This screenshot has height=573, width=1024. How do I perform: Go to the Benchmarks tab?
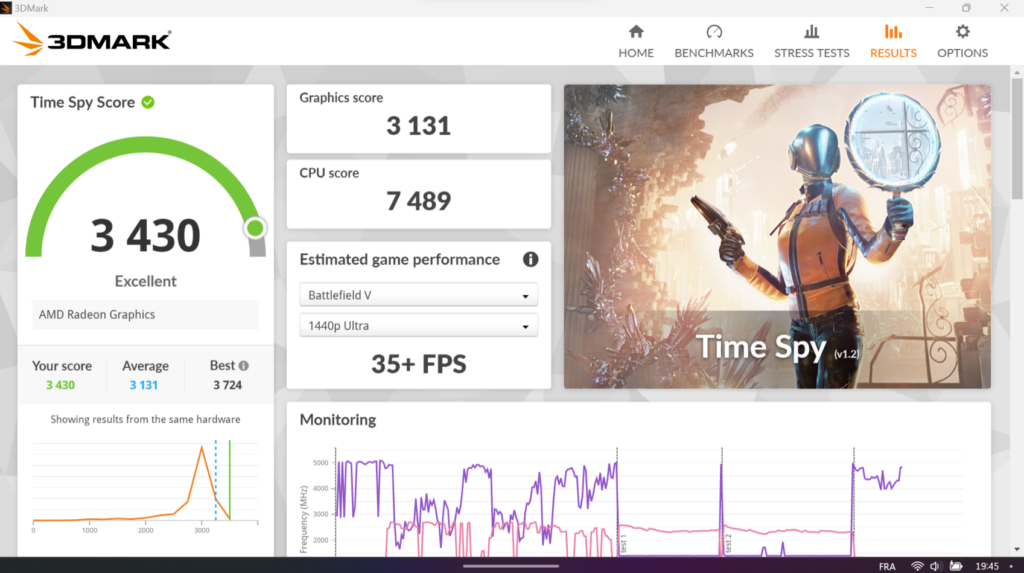[x=714, y=41]
